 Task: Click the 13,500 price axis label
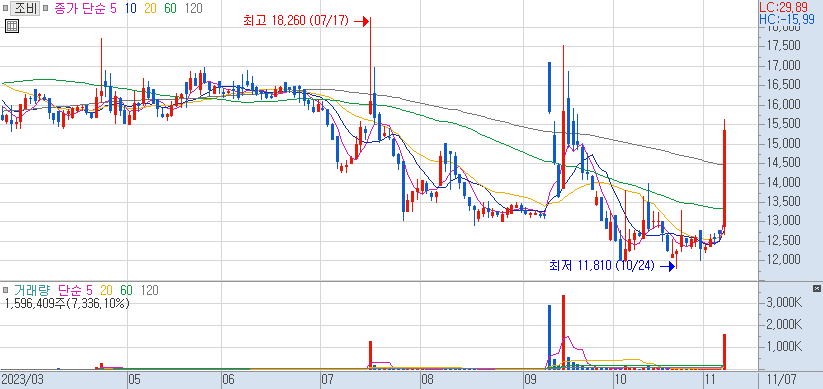pyautogui.click(x=785, y=201)
